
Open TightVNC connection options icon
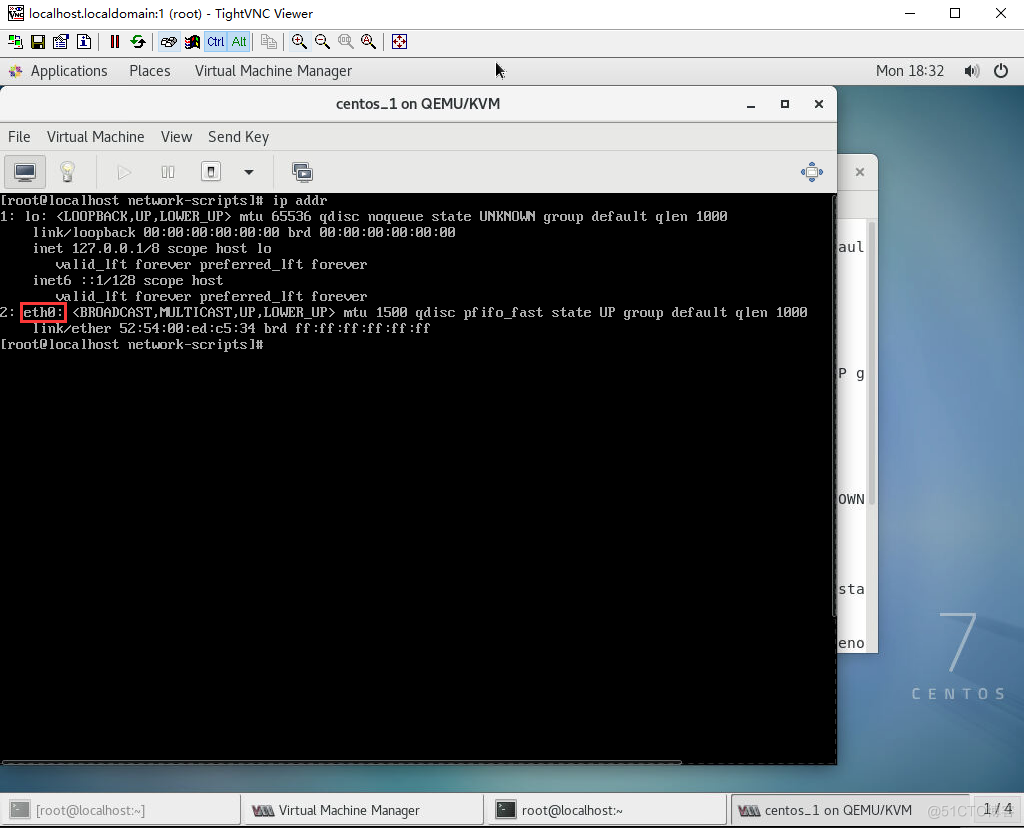tap(61, 42)
